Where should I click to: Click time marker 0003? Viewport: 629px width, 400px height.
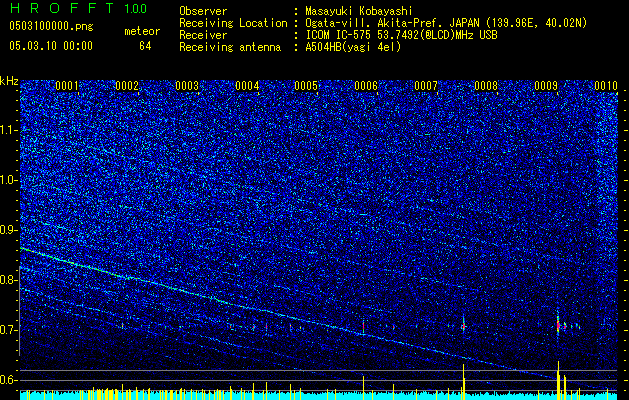pos(187,86)
